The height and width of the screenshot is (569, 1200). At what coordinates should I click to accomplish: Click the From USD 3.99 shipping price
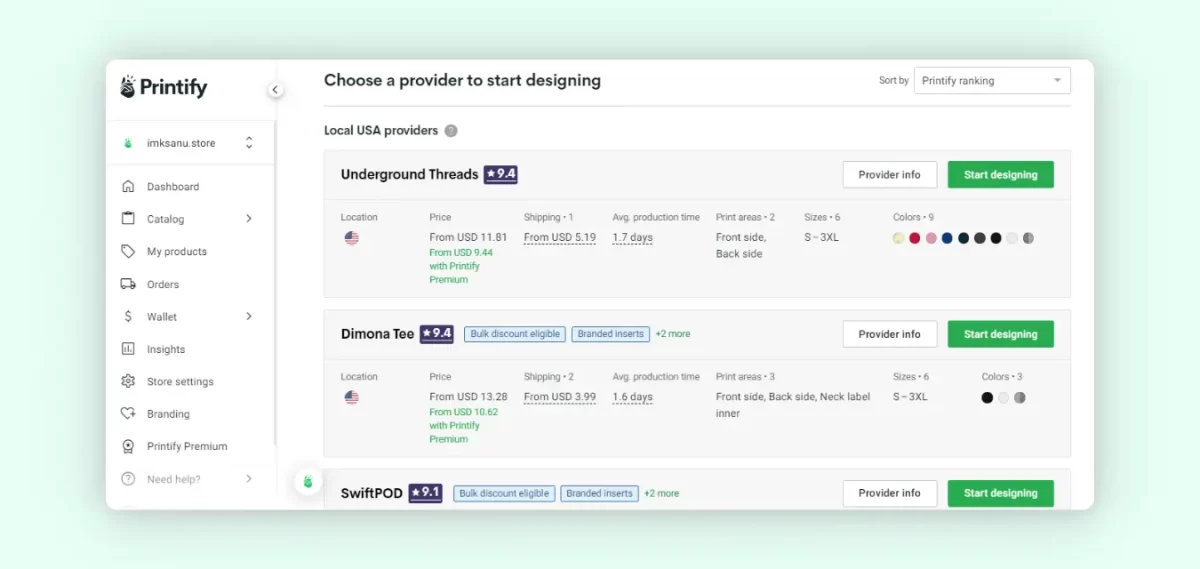point(560,397)
